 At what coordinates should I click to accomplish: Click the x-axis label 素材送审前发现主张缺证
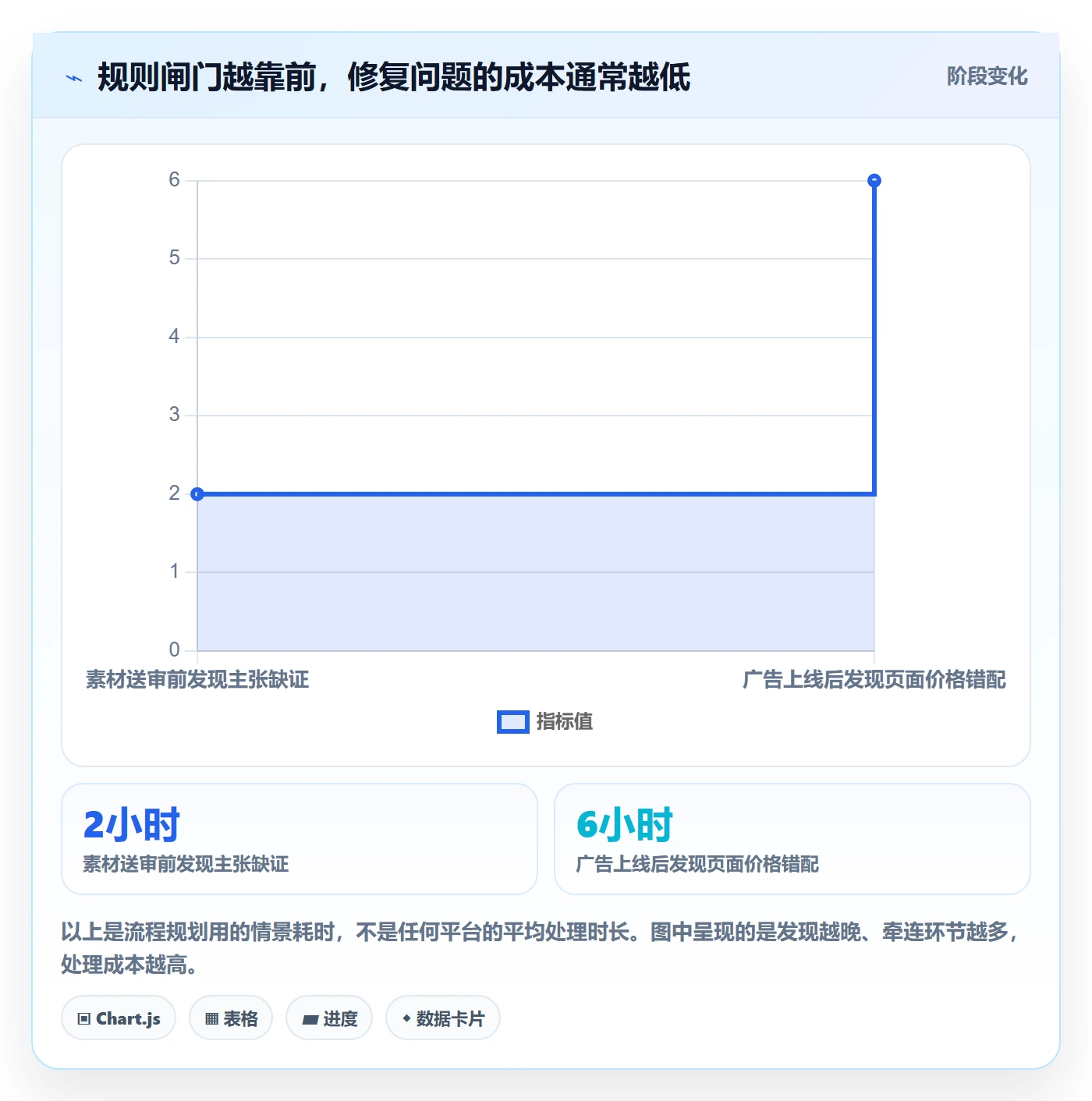coord(197,680)
